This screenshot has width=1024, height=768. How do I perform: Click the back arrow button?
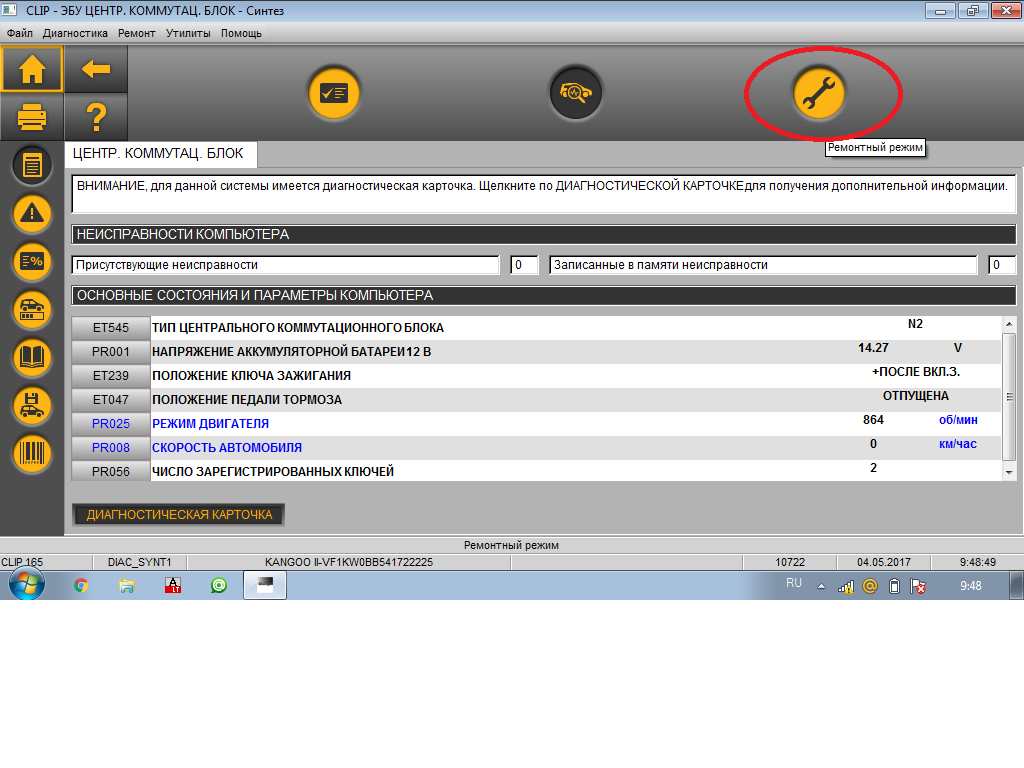point(96,69)
